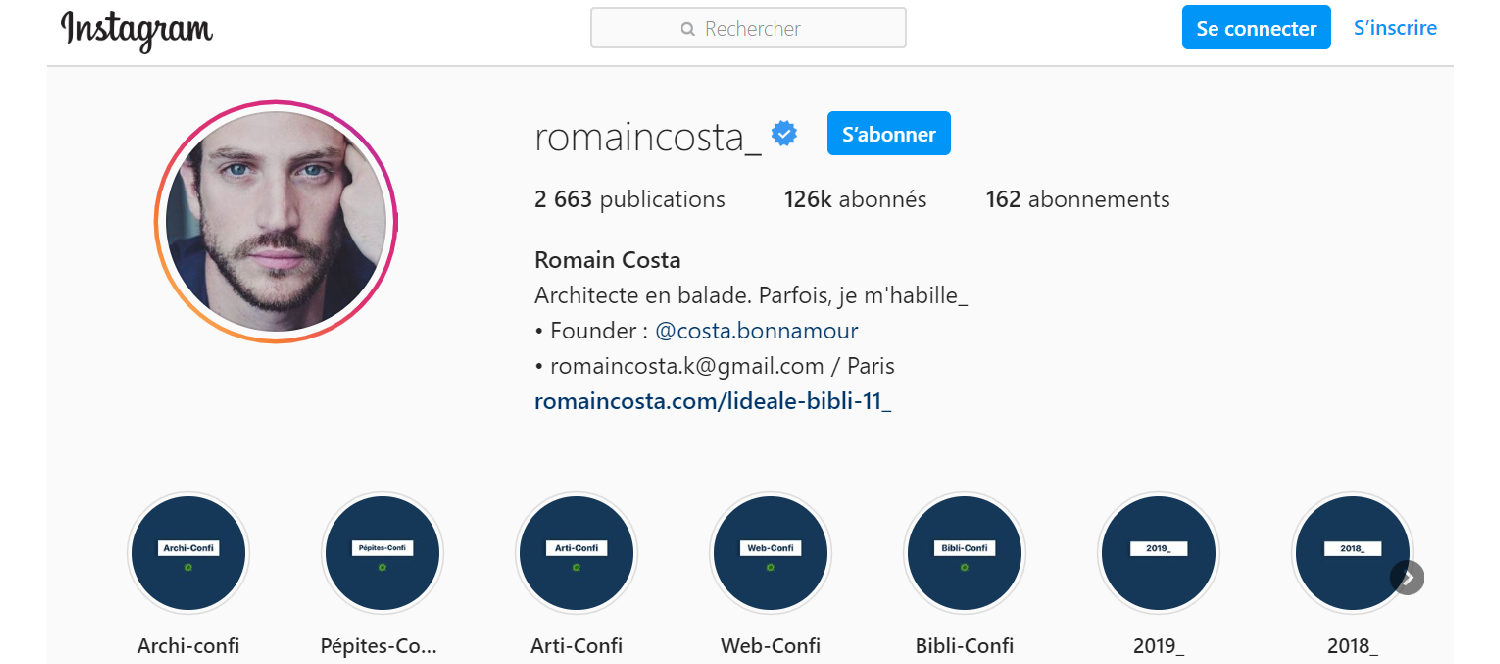Click the Pépites-Co... label text
This screenshot has width=1500, height=664.
click(x=379, y=646)
